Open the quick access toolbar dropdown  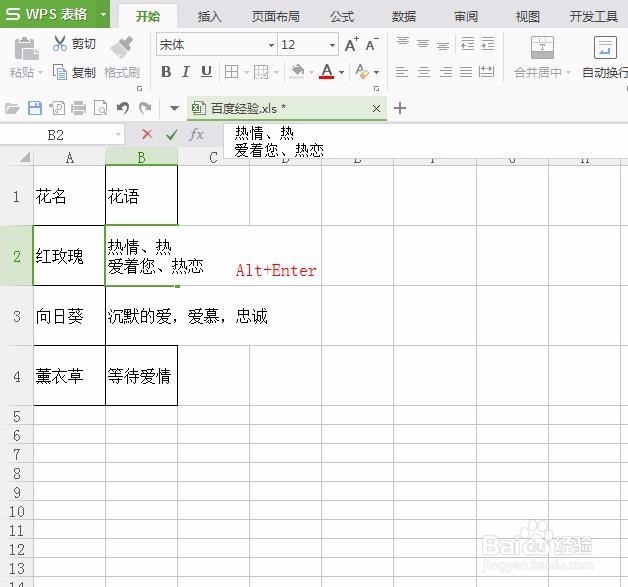pyautogui.click(x=174, y=108)
